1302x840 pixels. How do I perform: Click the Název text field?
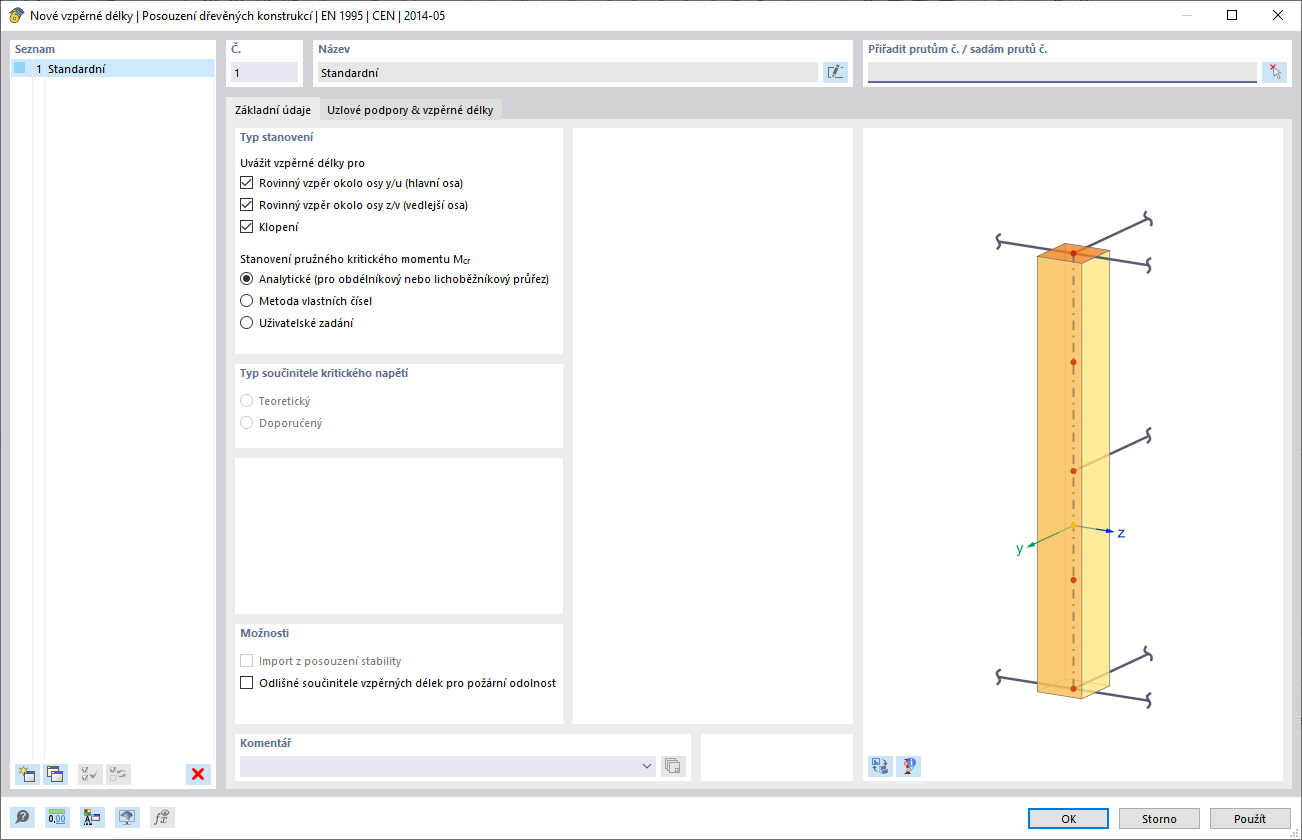pos(567,72)
